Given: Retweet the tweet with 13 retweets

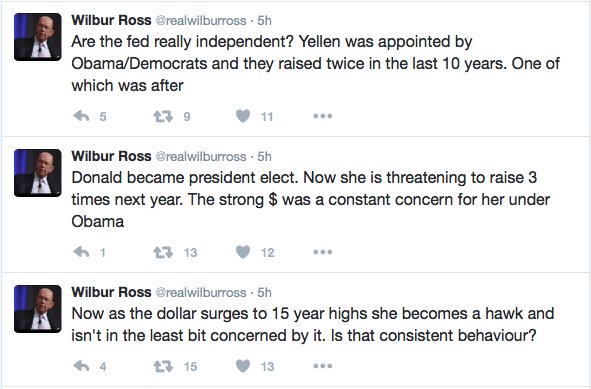Looking at the screenshot, I should pyautogui.click(x=163, y=252).
